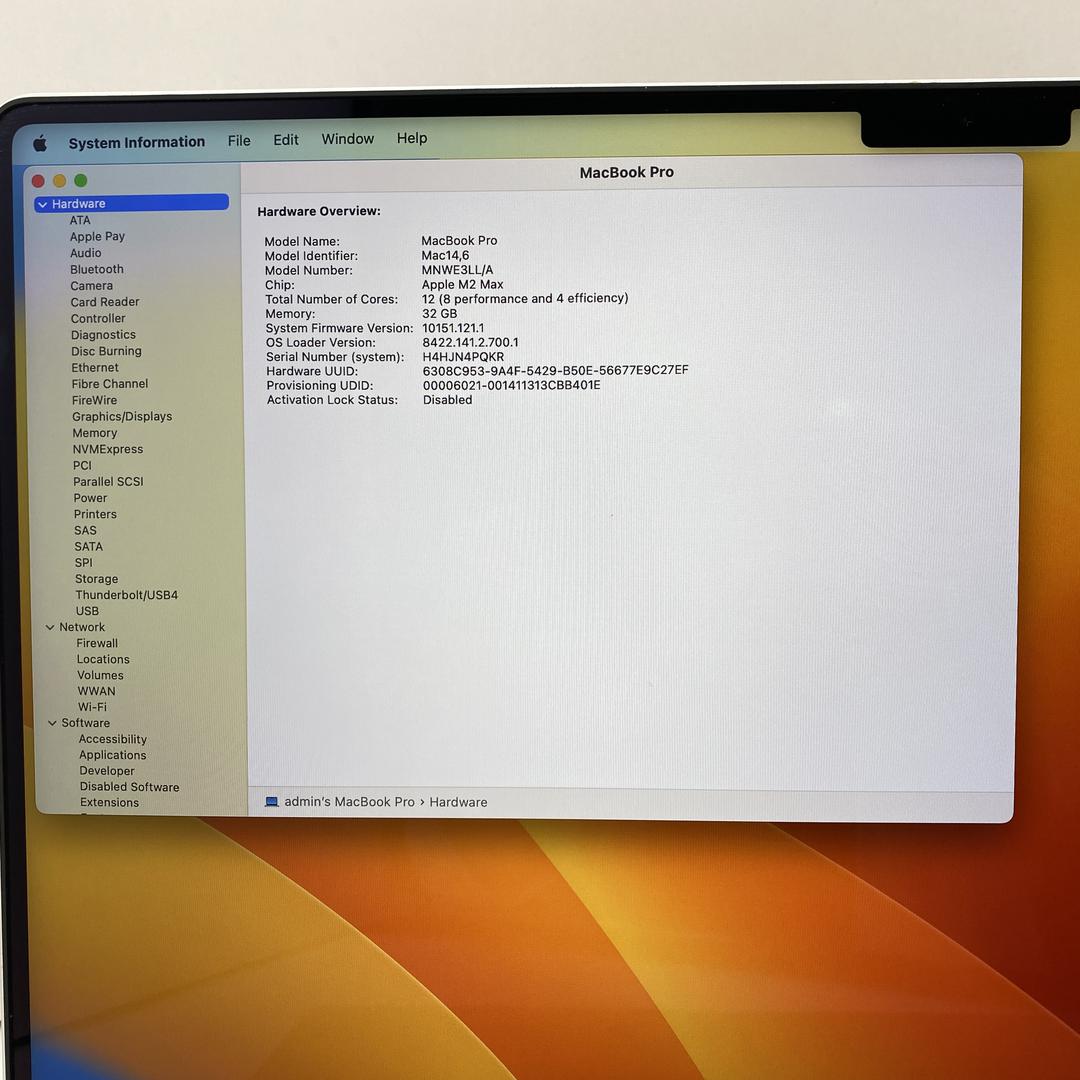Viewport: 1080px width, 1080px height.
Task: Open the Edit menu
Action: [x=286, y=140]
